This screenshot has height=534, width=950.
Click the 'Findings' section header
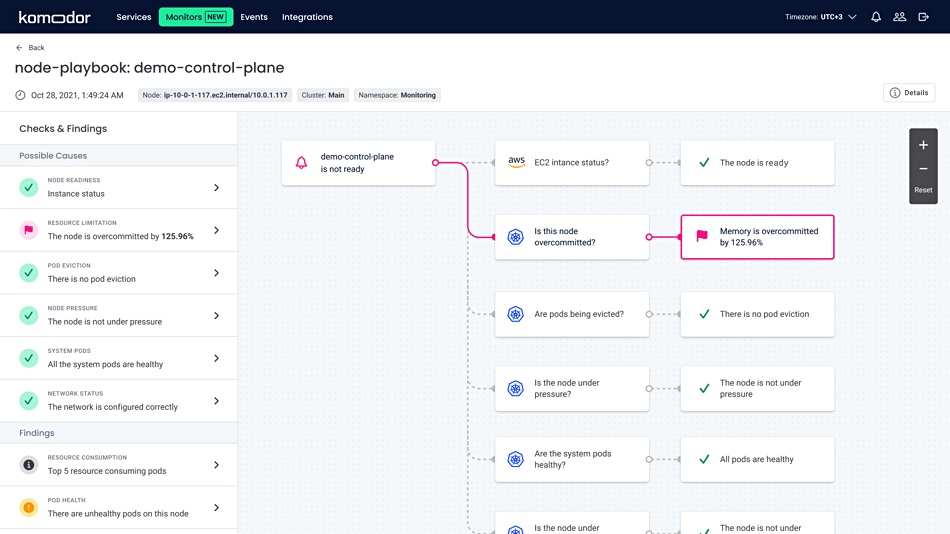click(119, 433)
